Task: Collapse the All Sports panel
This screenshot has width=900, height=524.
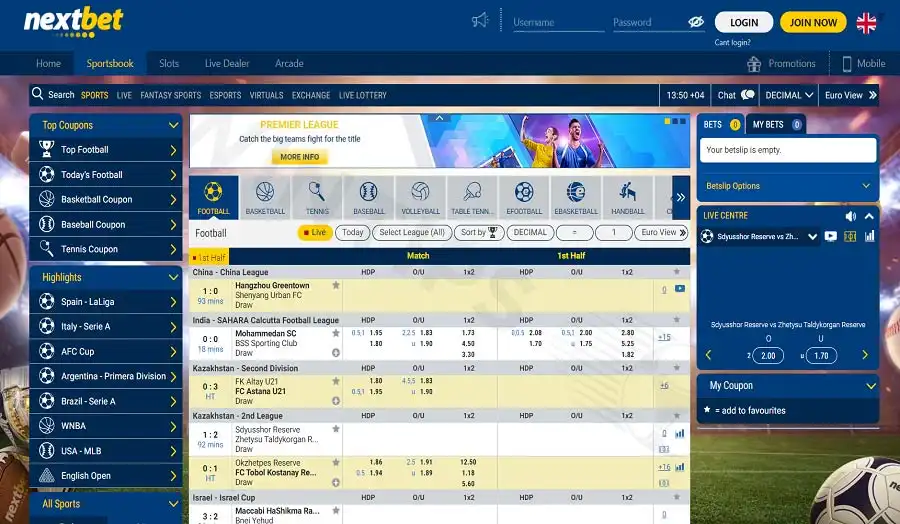Action: click(173, 504)
